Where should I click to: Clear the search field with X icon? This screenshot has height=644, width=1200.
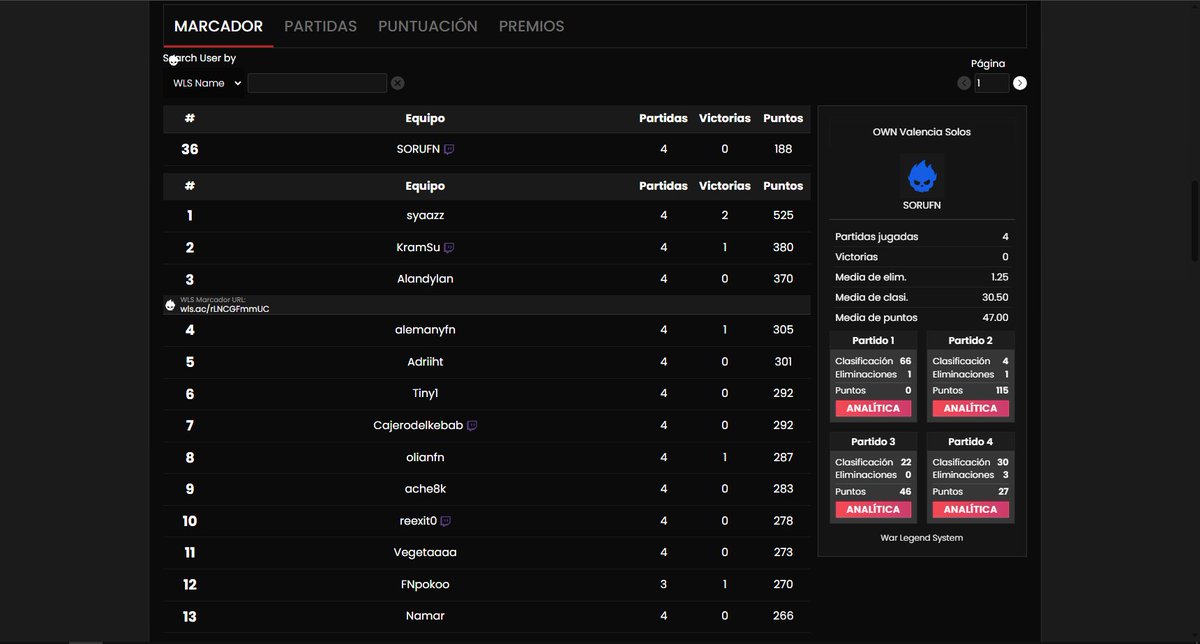click(397, 83)
